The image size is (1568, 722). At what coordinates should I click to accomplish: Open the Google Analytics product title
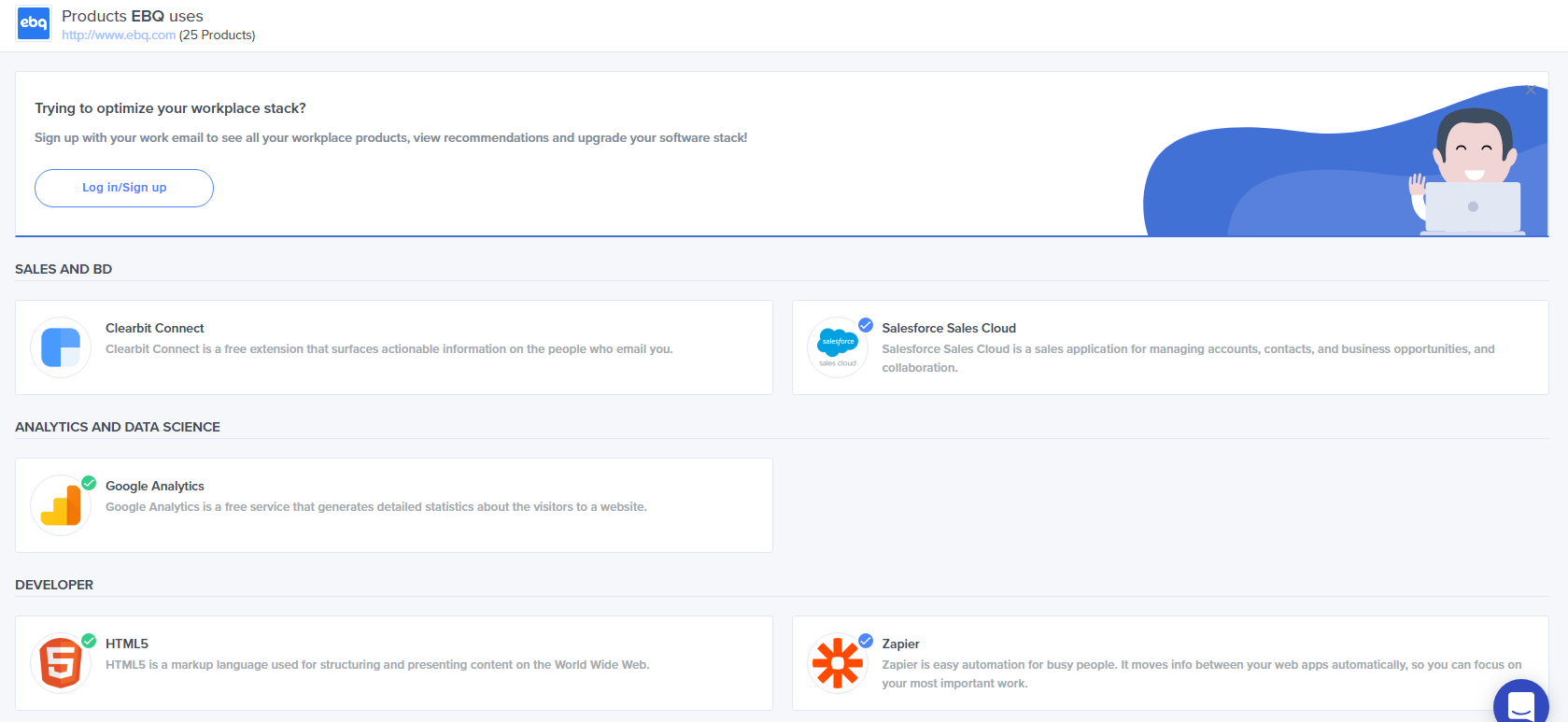155,486
